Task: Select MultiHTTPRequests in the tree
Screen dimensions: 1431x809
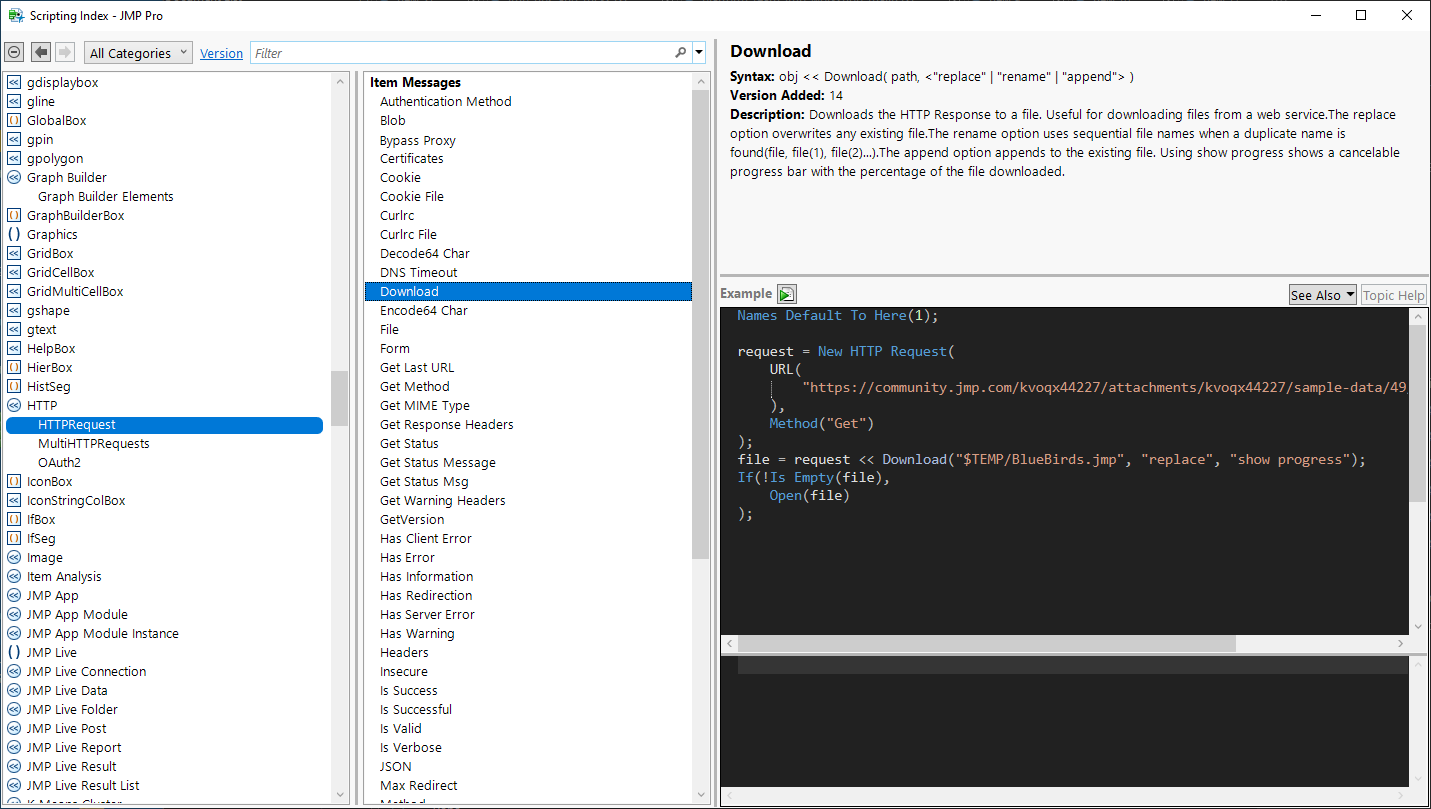Action: [94, 444]
